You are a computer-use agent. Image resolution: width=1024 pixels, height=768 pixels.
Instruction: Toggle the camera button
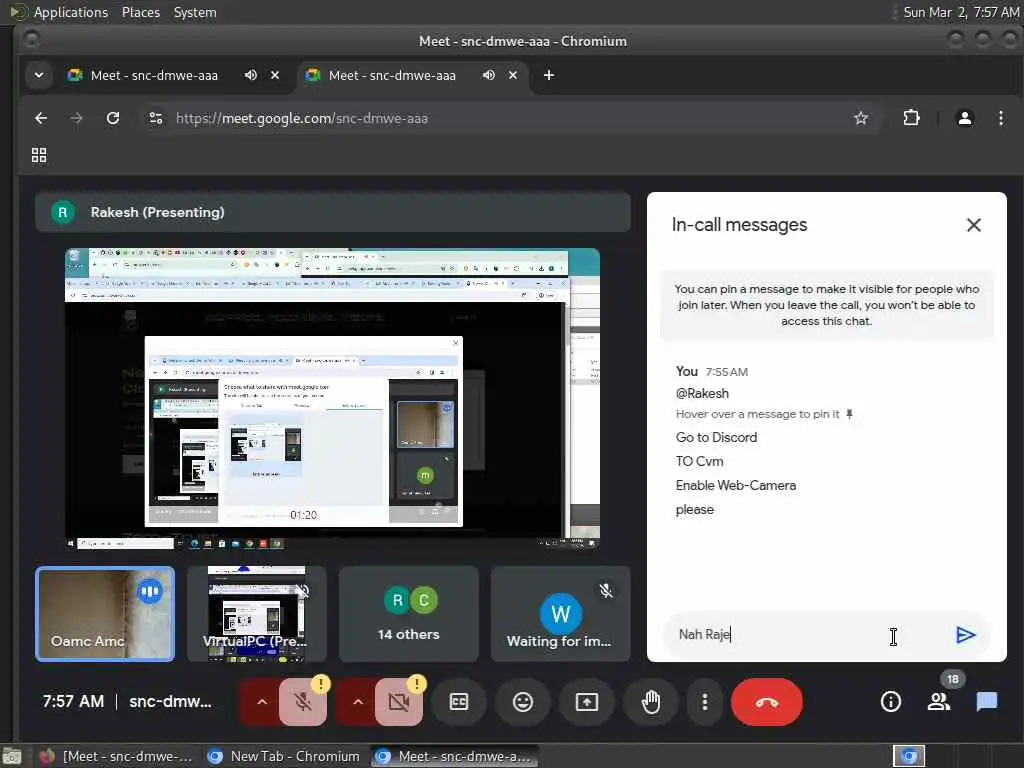pos(398,702)
